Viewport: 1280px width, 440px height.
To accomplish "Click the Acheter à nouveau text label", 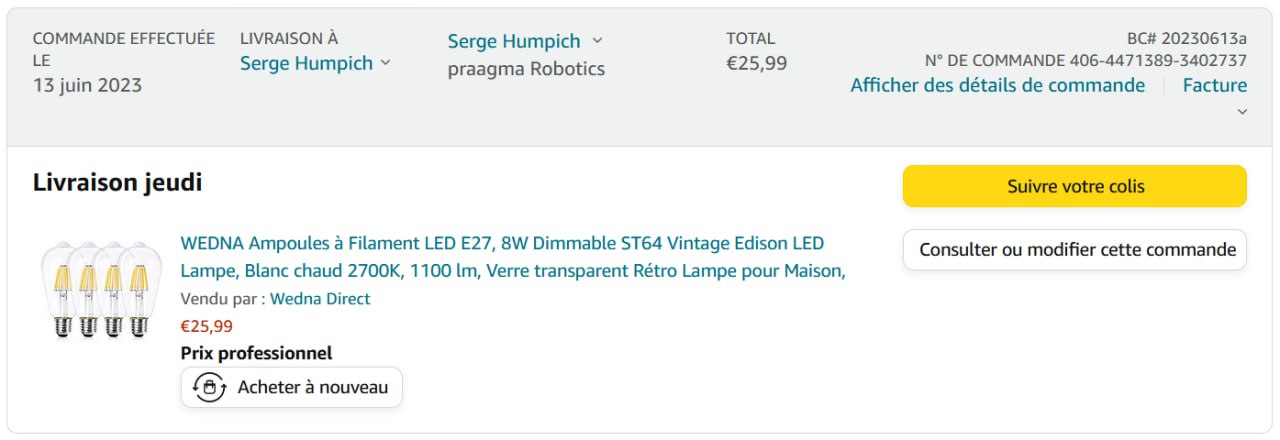I will pos(312,387).
